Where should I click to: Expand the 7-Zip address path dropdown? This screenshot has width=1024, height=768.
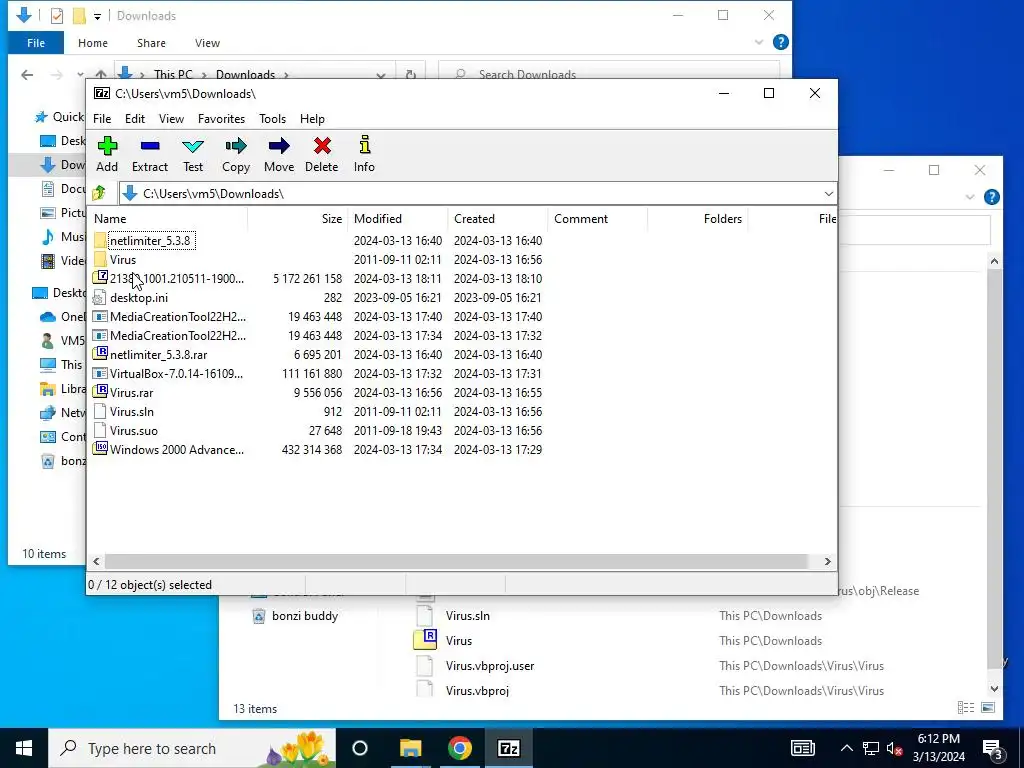pyautogui.click(x=828, y=193)
